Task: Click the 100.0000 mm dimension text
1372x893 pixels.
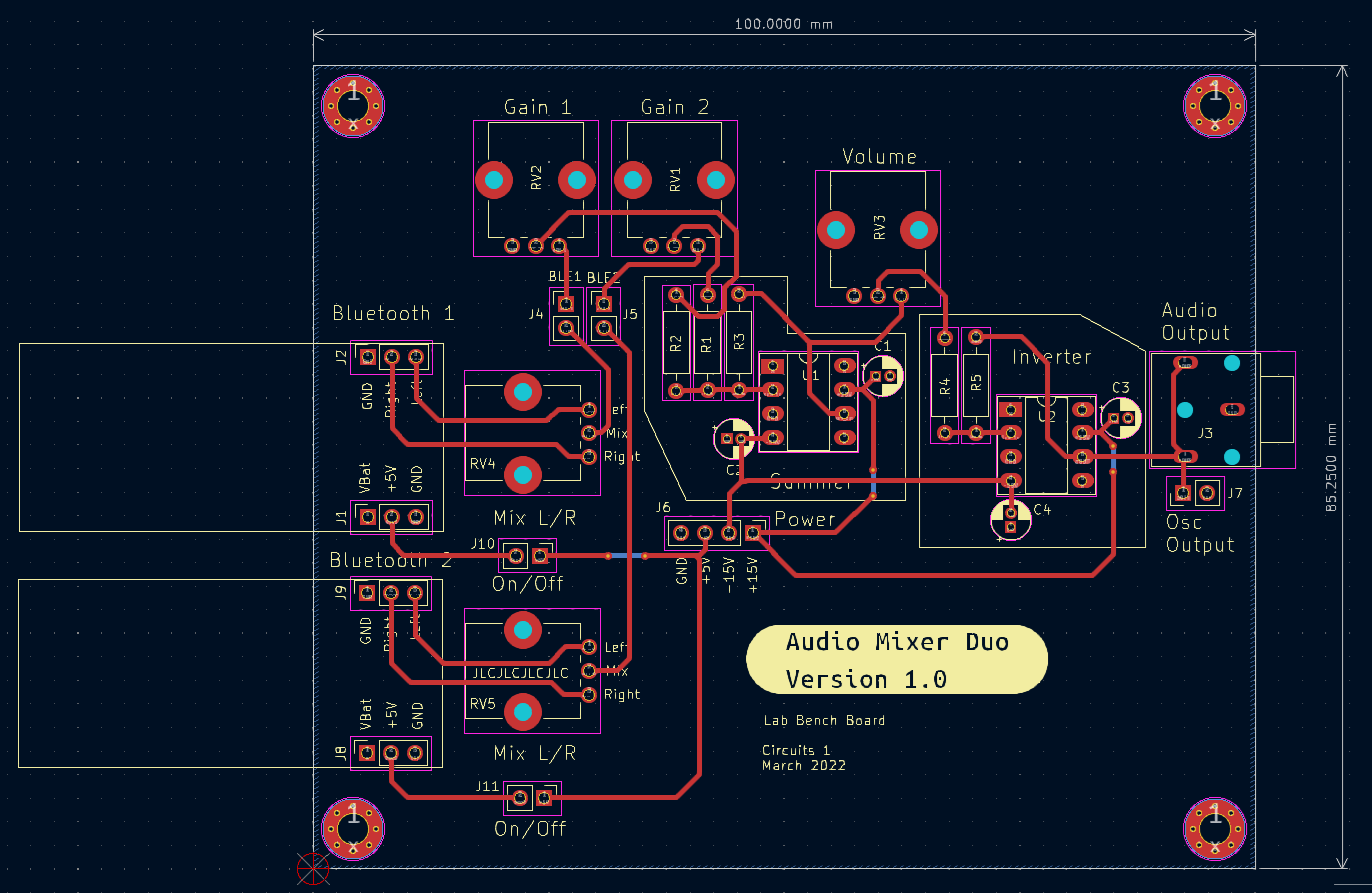Action: point(784,24)
